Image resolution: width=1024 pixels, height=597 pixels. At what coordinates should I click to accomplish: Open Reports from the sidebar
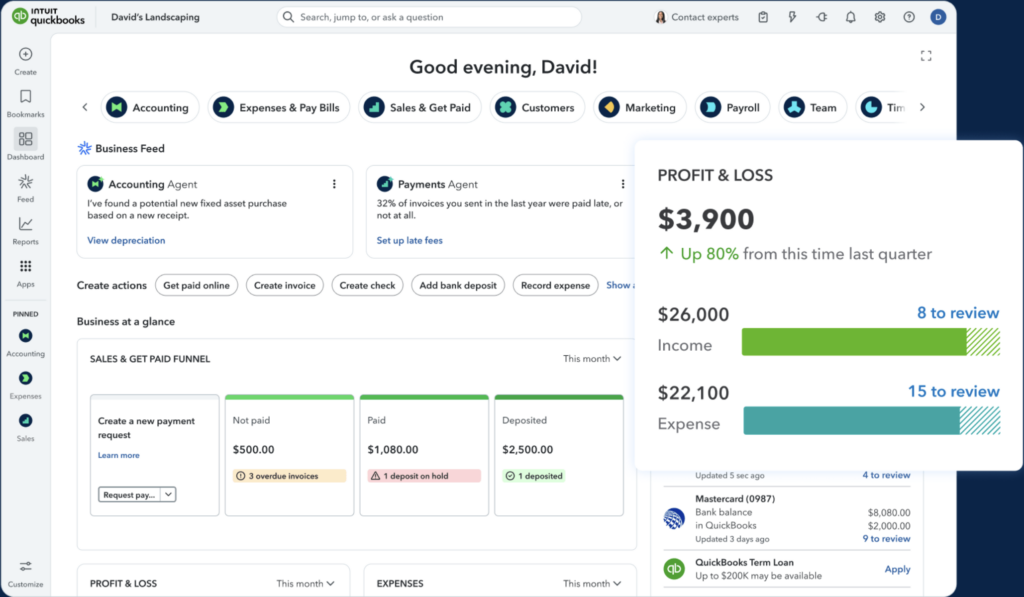tap(25, 224)
